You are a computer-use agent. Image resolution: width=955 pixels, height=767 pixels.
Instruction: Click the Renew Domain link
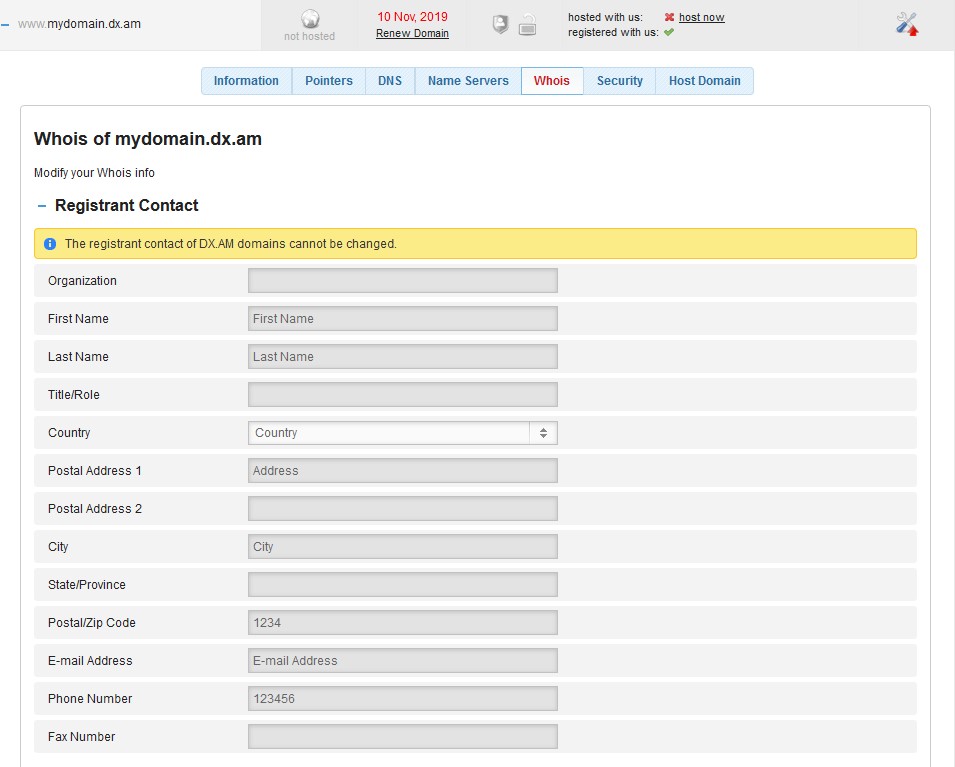point(412,33)
